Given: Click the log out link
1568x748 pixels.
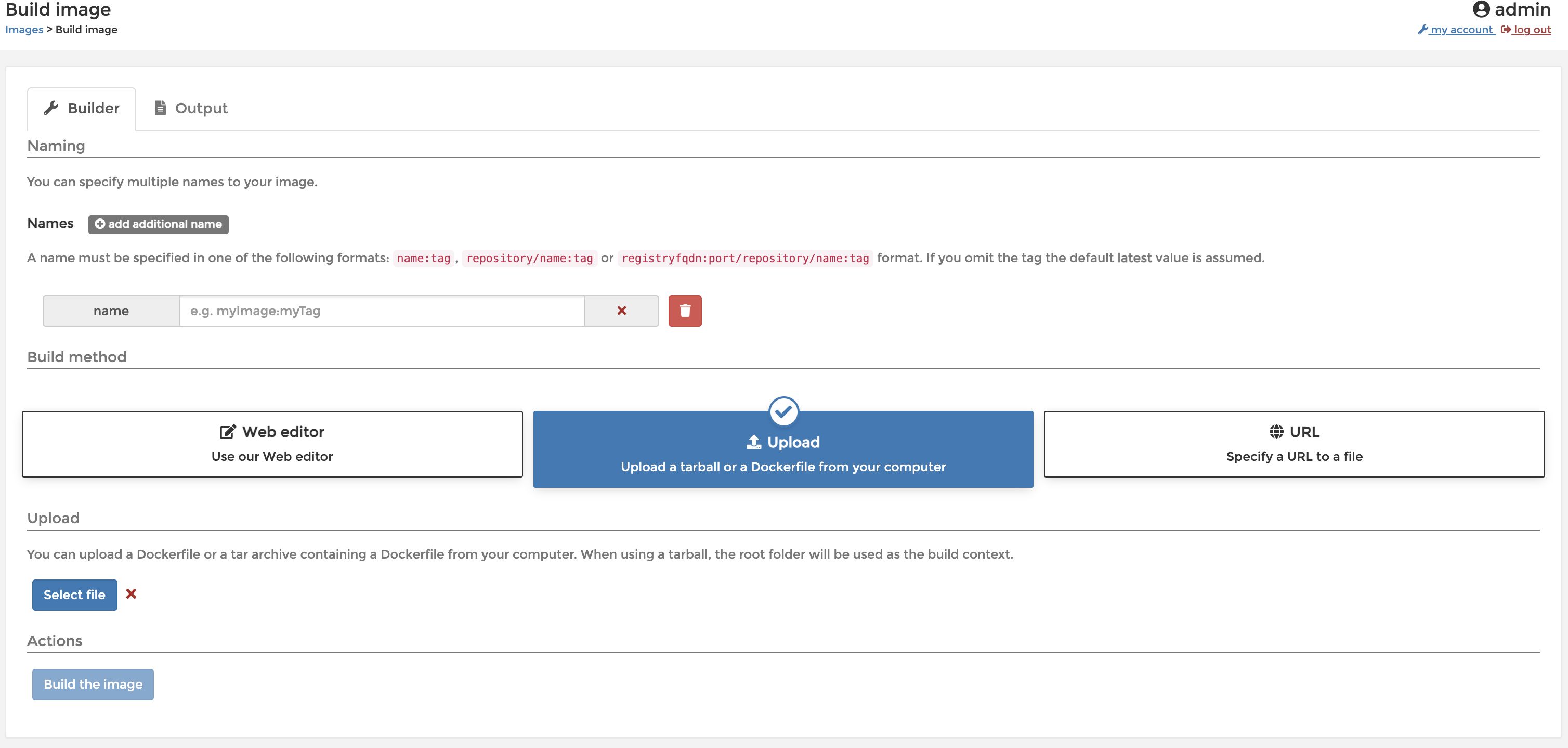Looking at the screenshot, I should 1532,29.
